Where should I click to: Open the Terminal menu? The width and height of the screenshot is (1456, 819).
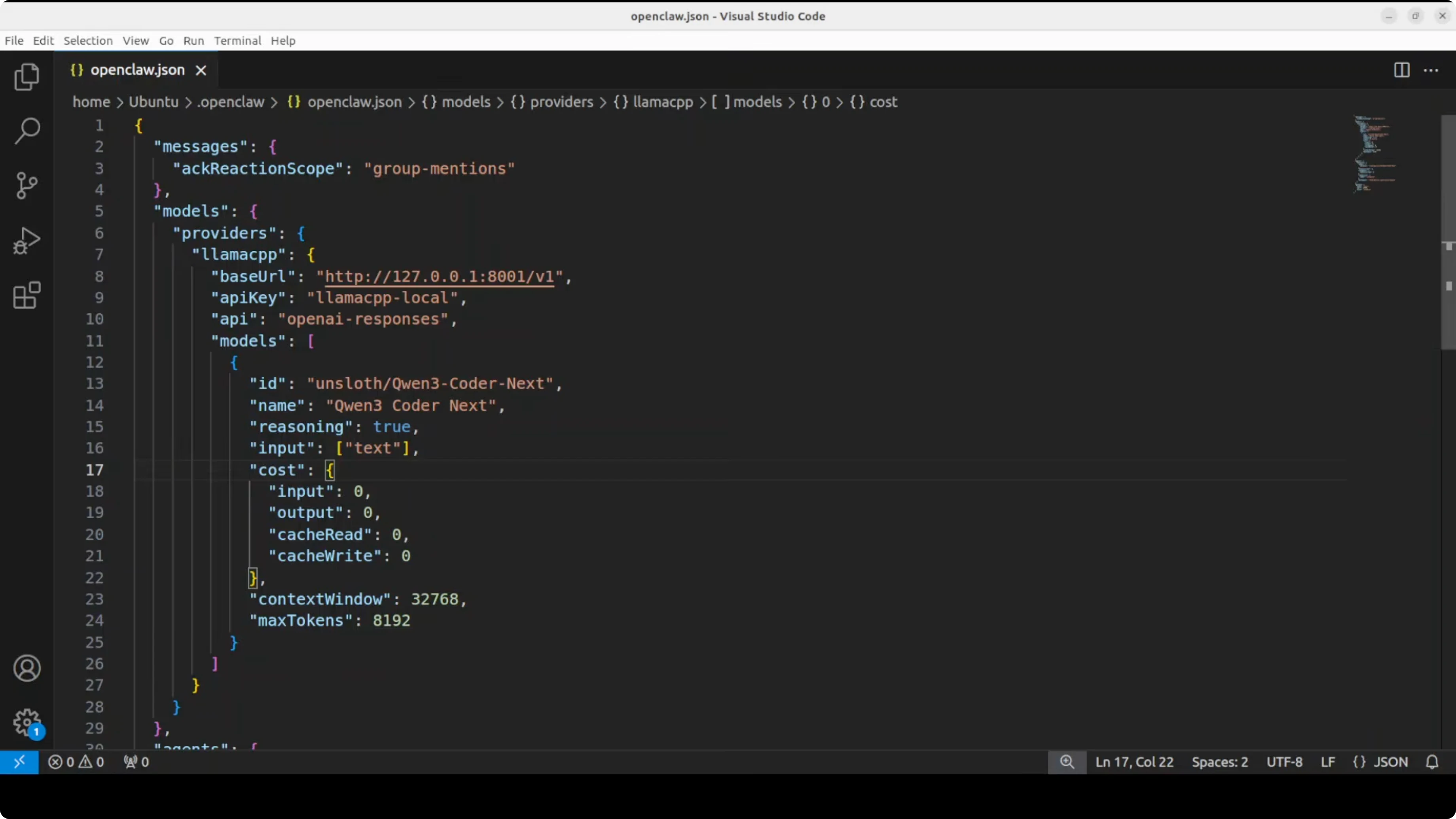[237, 41]
